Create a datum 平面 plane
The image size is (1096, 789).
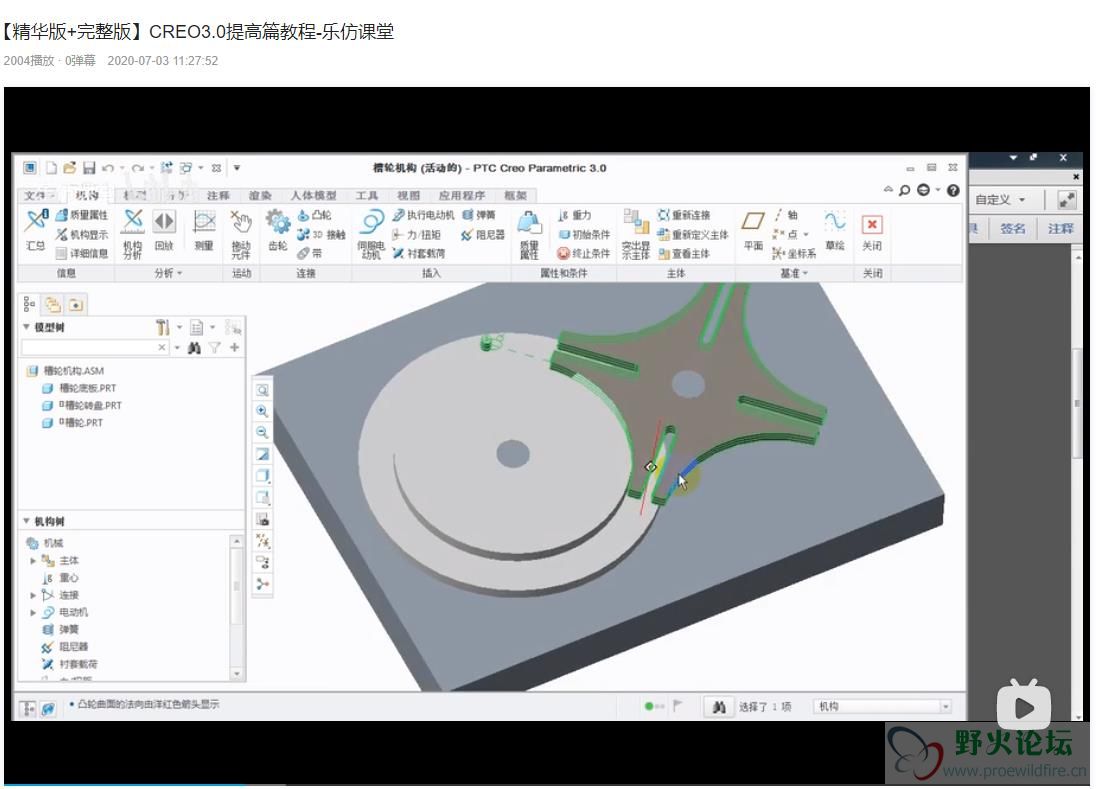(753, 229)
